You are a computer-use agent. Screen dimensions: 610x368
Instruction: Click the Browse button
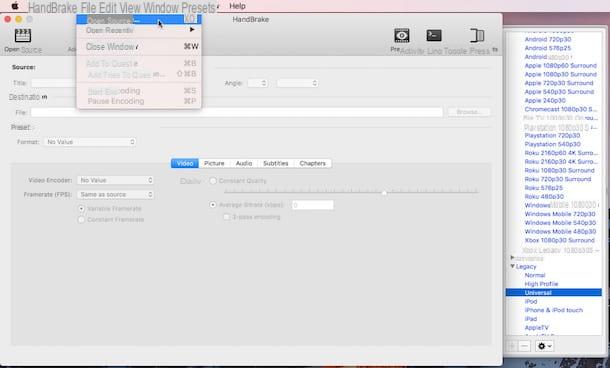468,112
